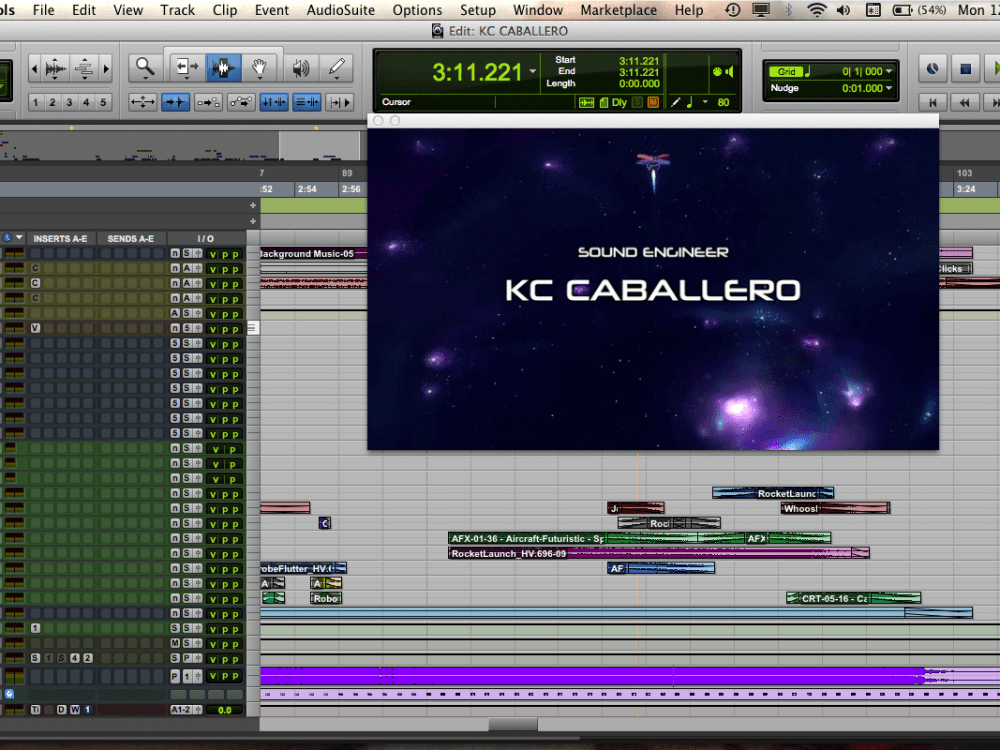Click the Length field 0:00.000
The height and width of the screenshot is (750, 1000).
point(638,84)
